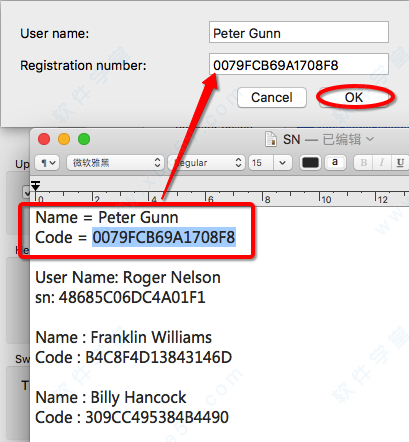Click the font size 15 field
Image resolution: width=409 pixels, height=442 pixels.
point(261,163)
